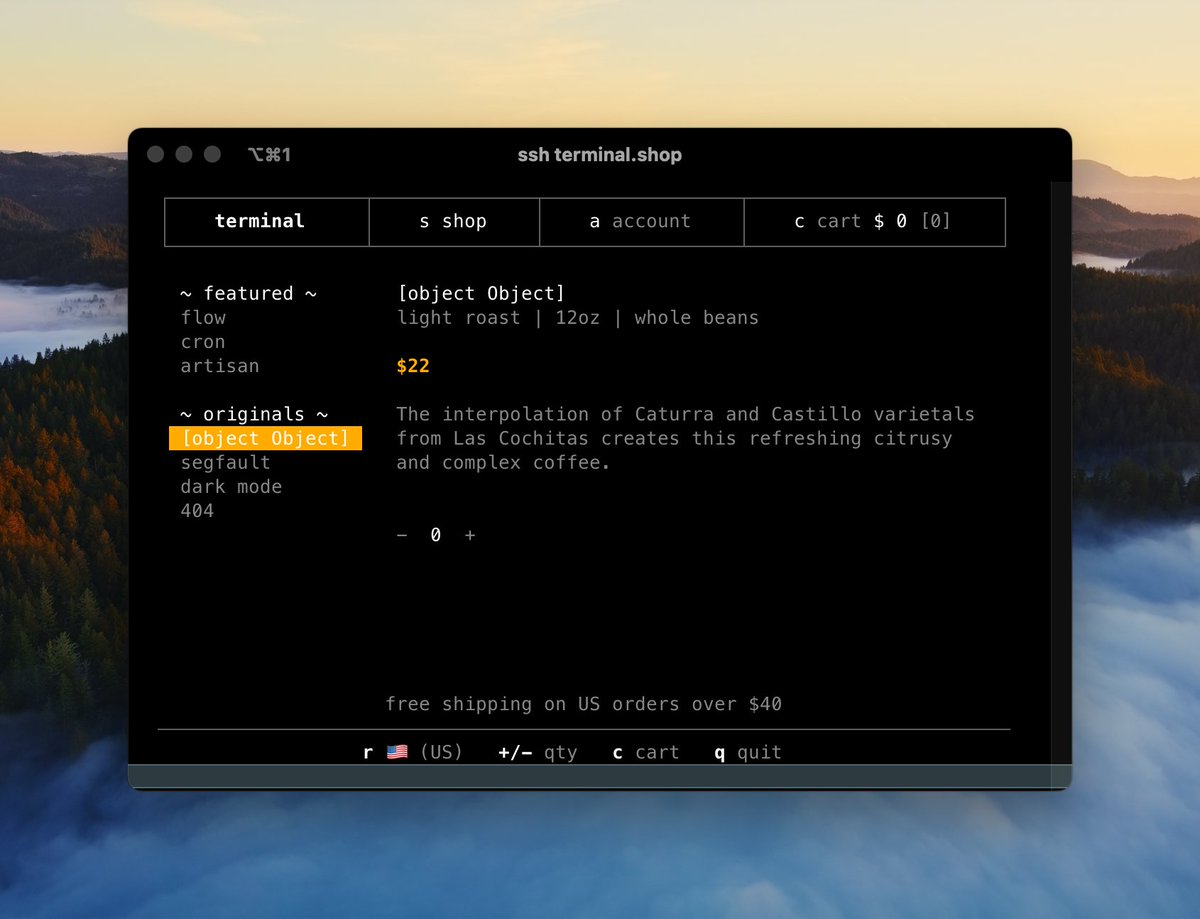Click the quantity value 0
1200x919 pixels.
pos(436,535)
